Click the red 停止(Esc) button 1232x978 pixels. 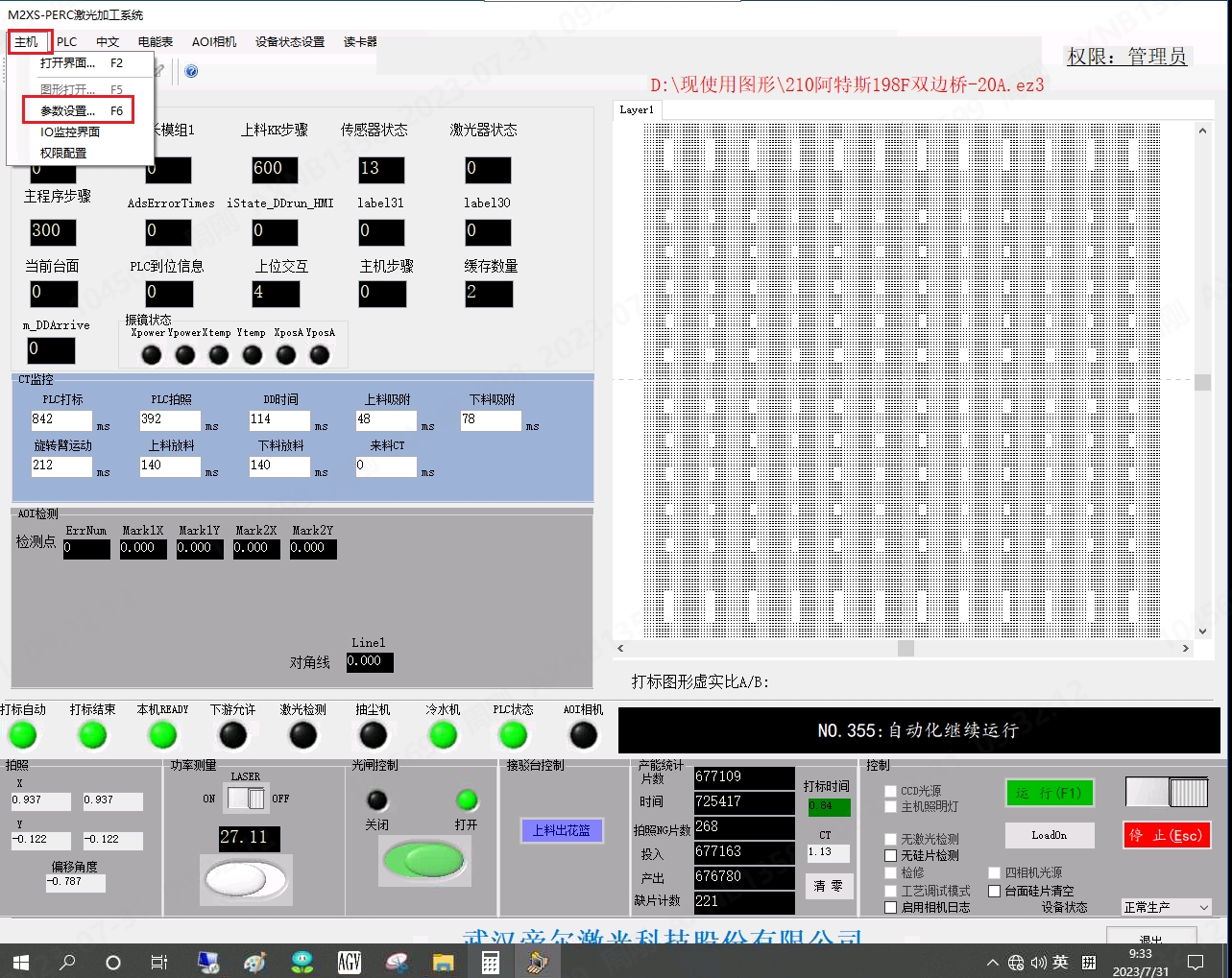(x=1167, y=835)
